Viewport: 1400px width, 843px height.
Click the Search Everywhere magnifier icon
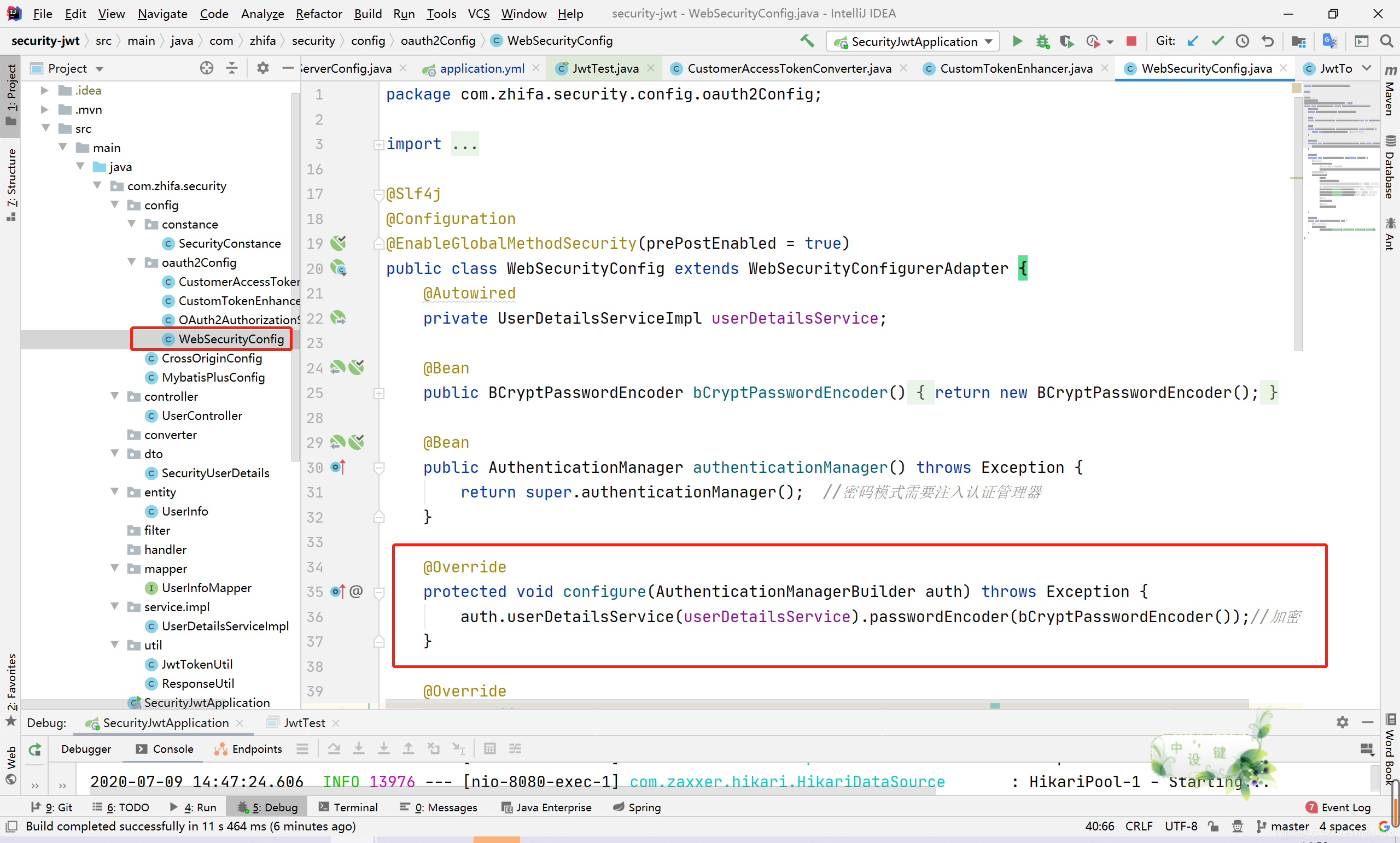coord(1386,41)
